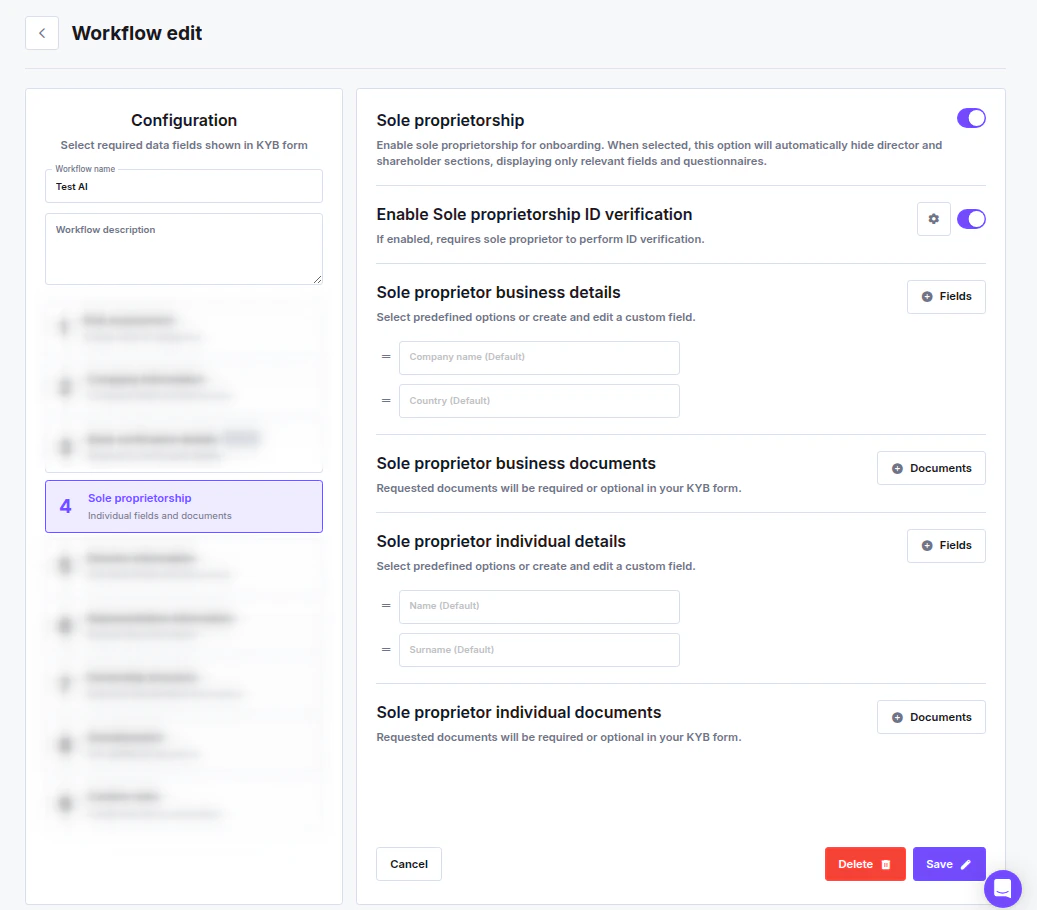Viewport: 1037px width, 910px height.
Task: Add Documents to Sole proprietor individual documents
Action: pyautogui.click(x=931, y=717)
